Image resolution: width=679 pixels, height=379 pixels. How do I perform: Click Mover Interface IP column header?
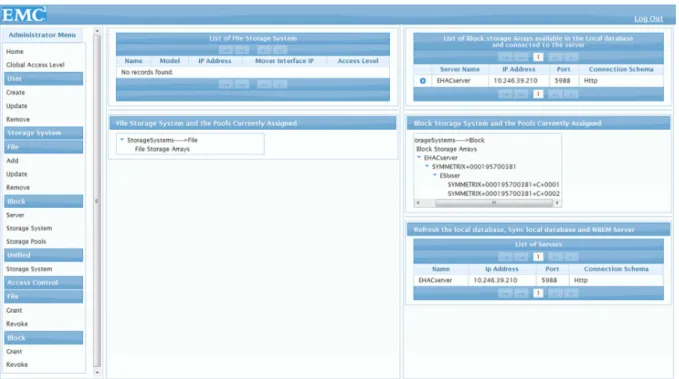pos(284,61)
